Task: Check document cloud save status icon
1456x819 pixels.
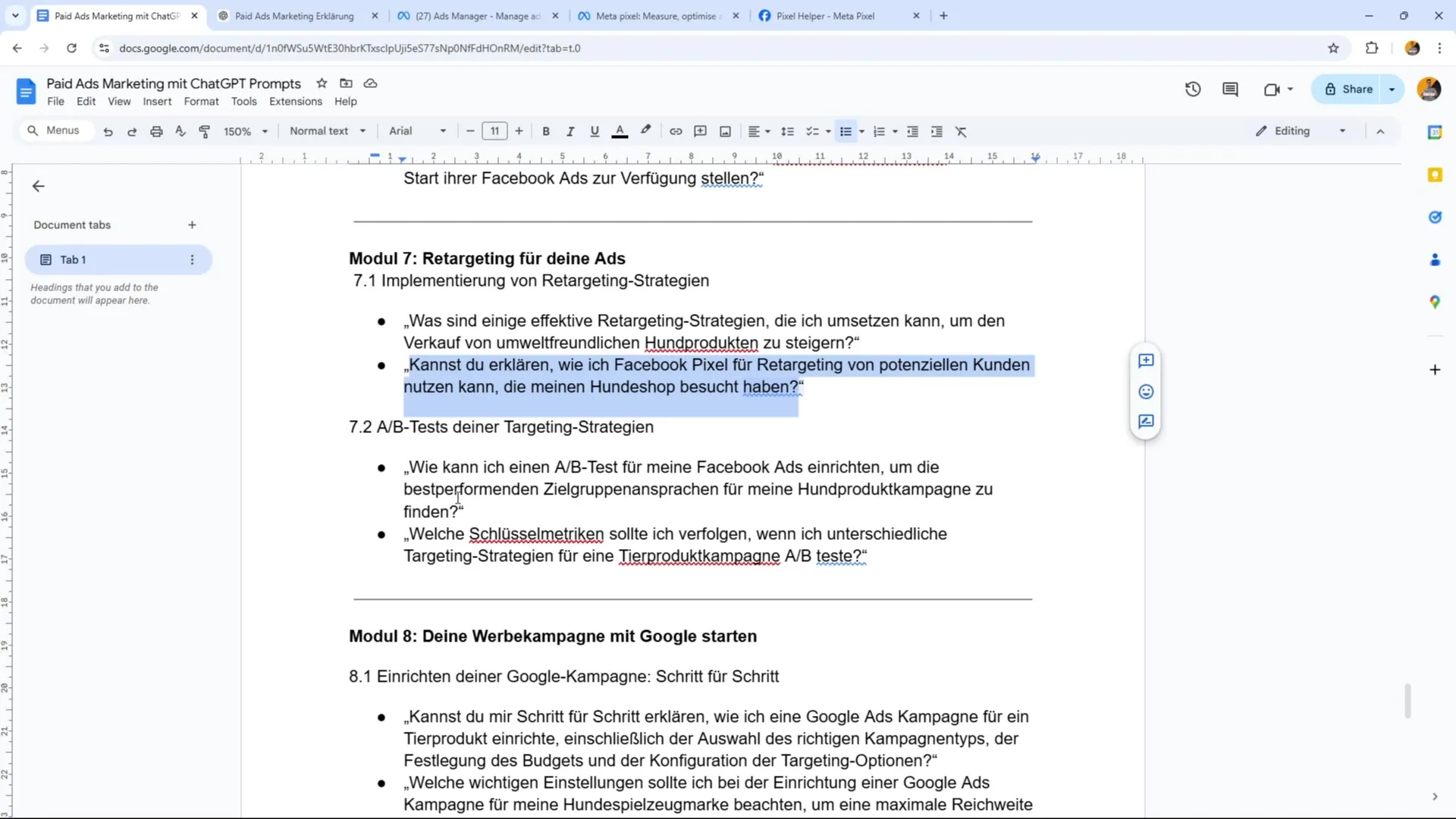Action: [x=370, y=83]
